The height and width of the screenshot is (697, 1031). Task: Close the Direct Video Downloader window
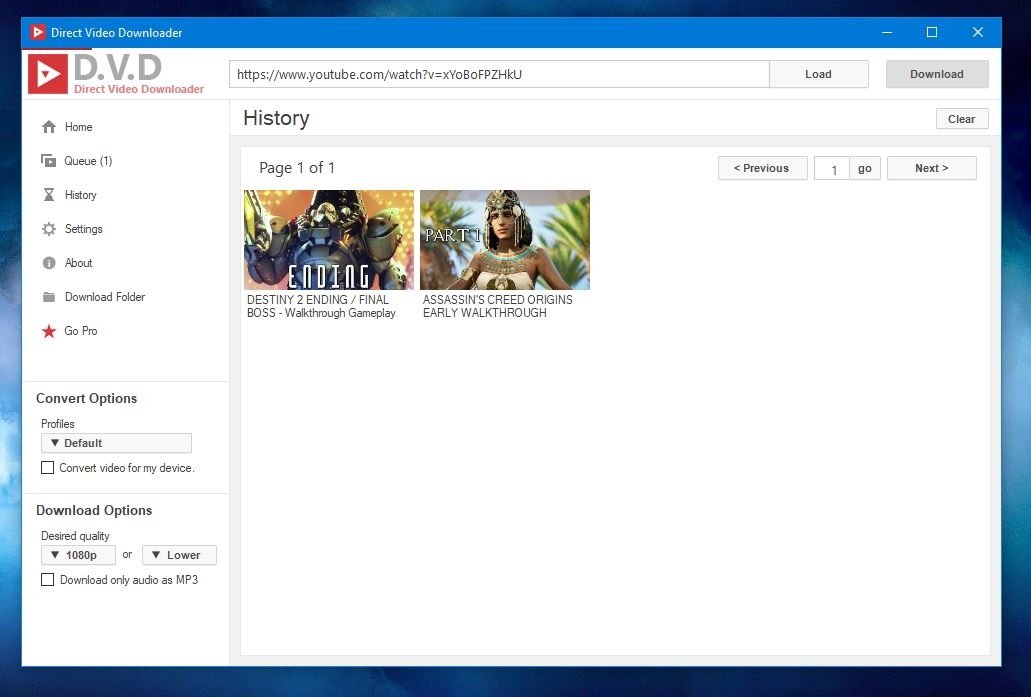click(x=978, y=32)
